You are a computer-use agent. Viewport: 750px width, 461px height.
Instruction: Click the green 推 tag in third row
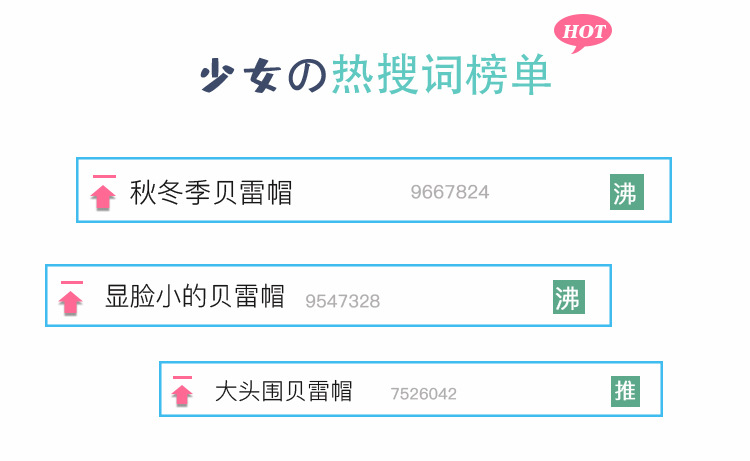tap(625, 391)
